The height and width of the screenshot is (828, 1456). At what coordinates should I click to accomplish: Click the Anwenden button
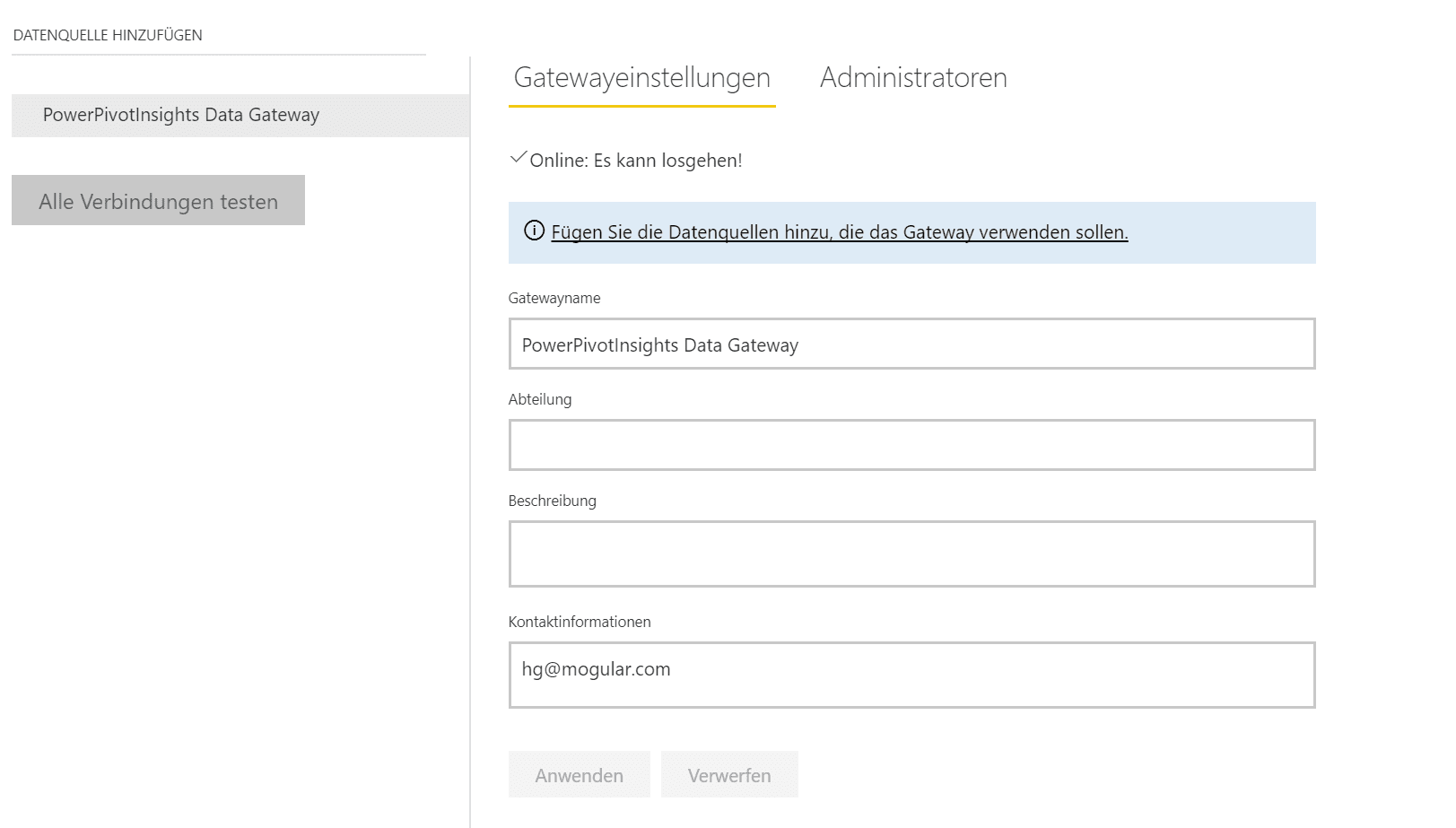click(x=579, y=774)
